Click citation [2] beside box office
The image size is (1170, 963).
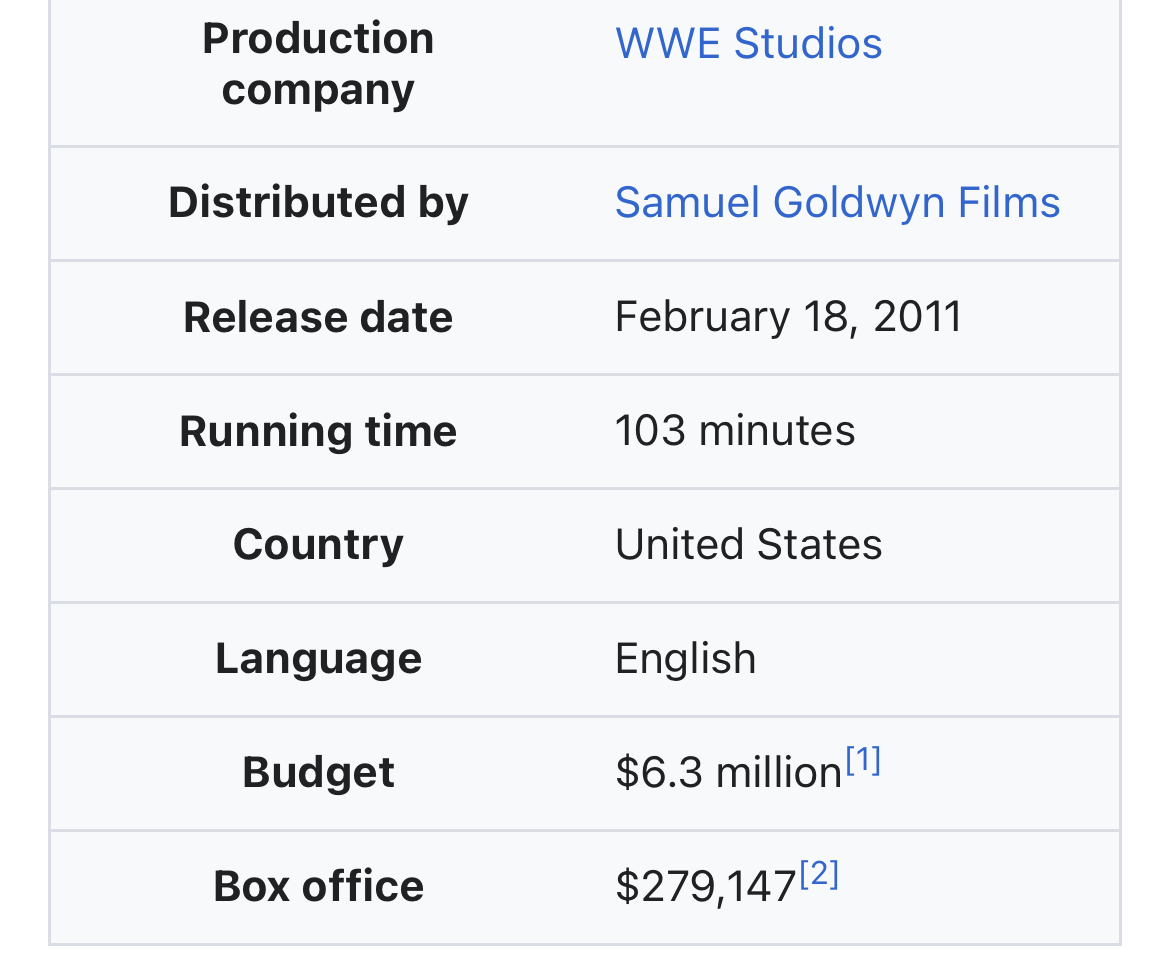[820, 876]
